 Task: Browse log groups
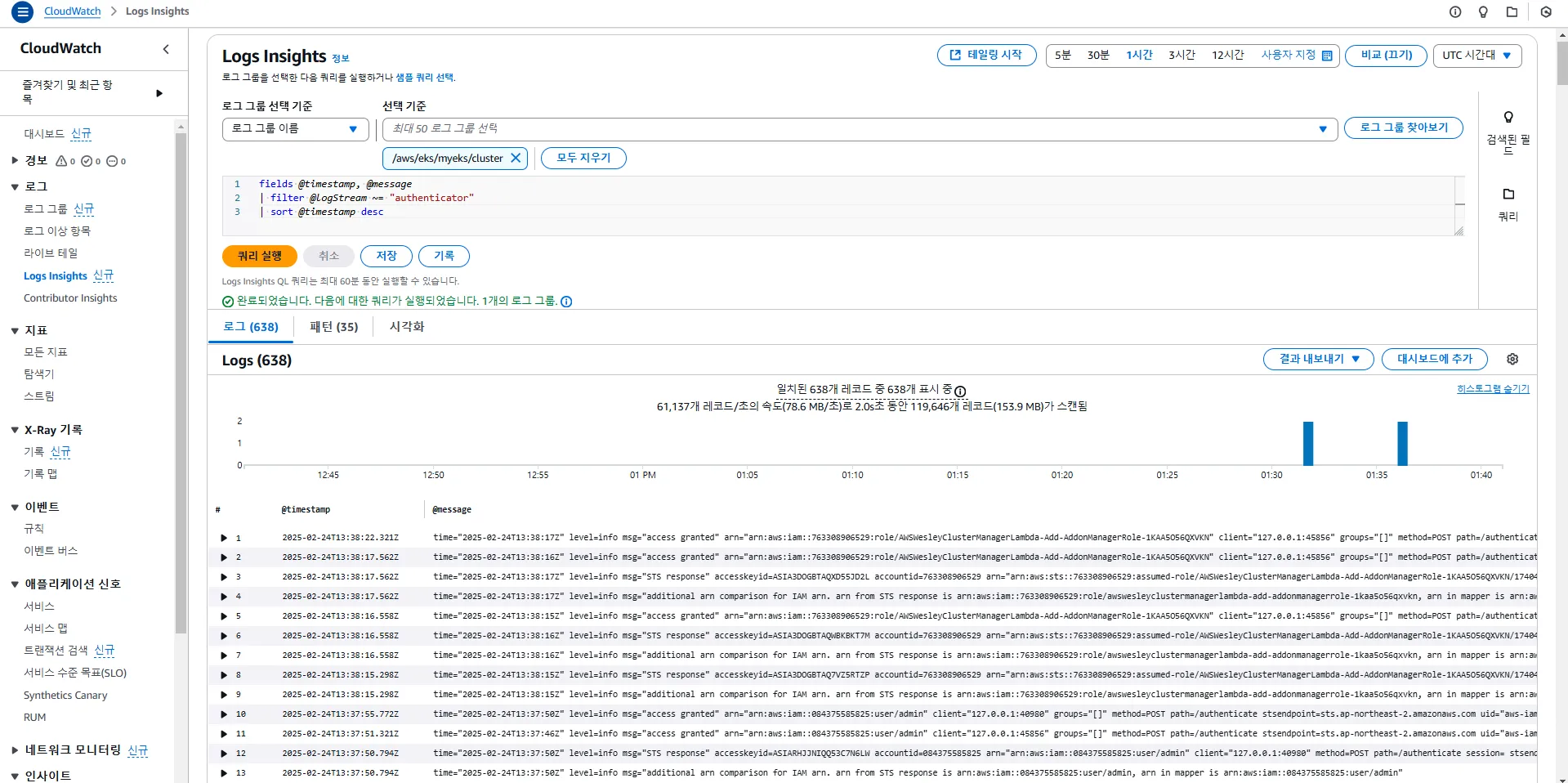1404,128
